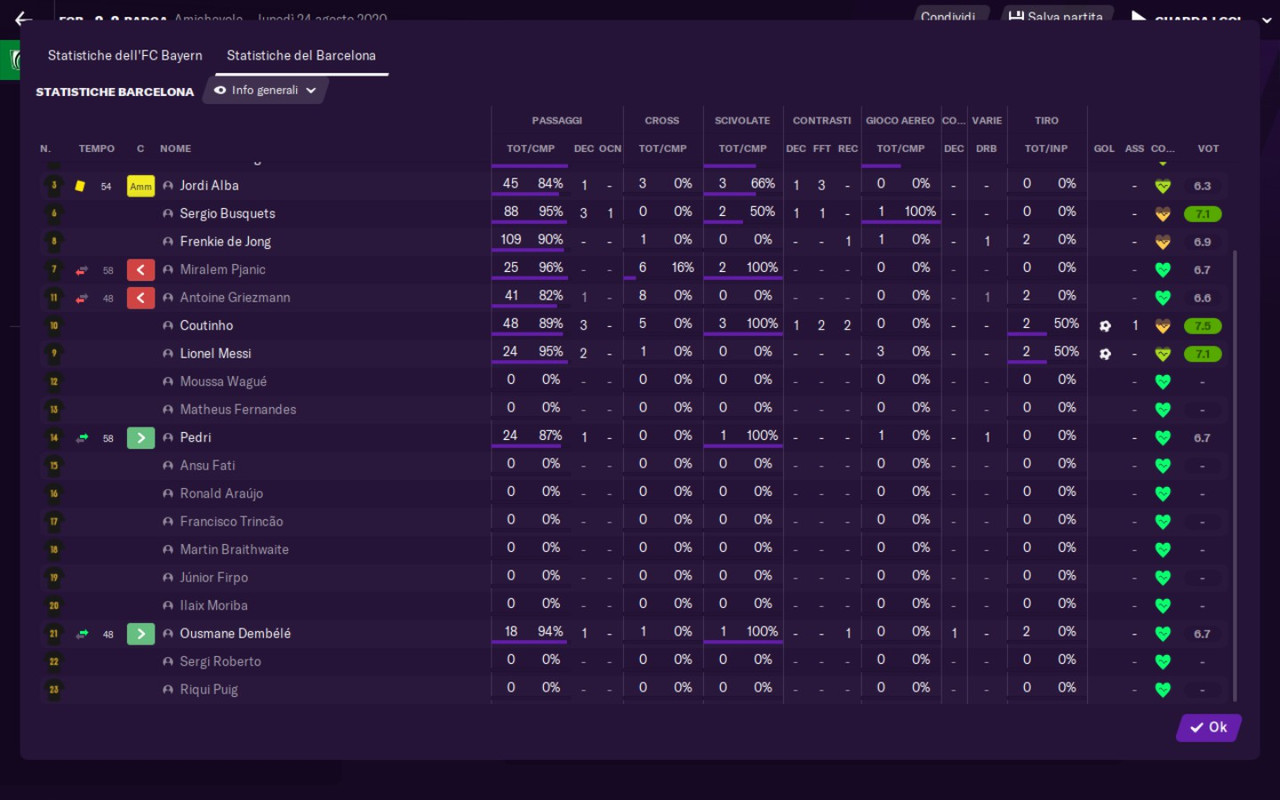
Task: Click Frenkie de Jong's 109 passes value
Action: coord(511,241)
